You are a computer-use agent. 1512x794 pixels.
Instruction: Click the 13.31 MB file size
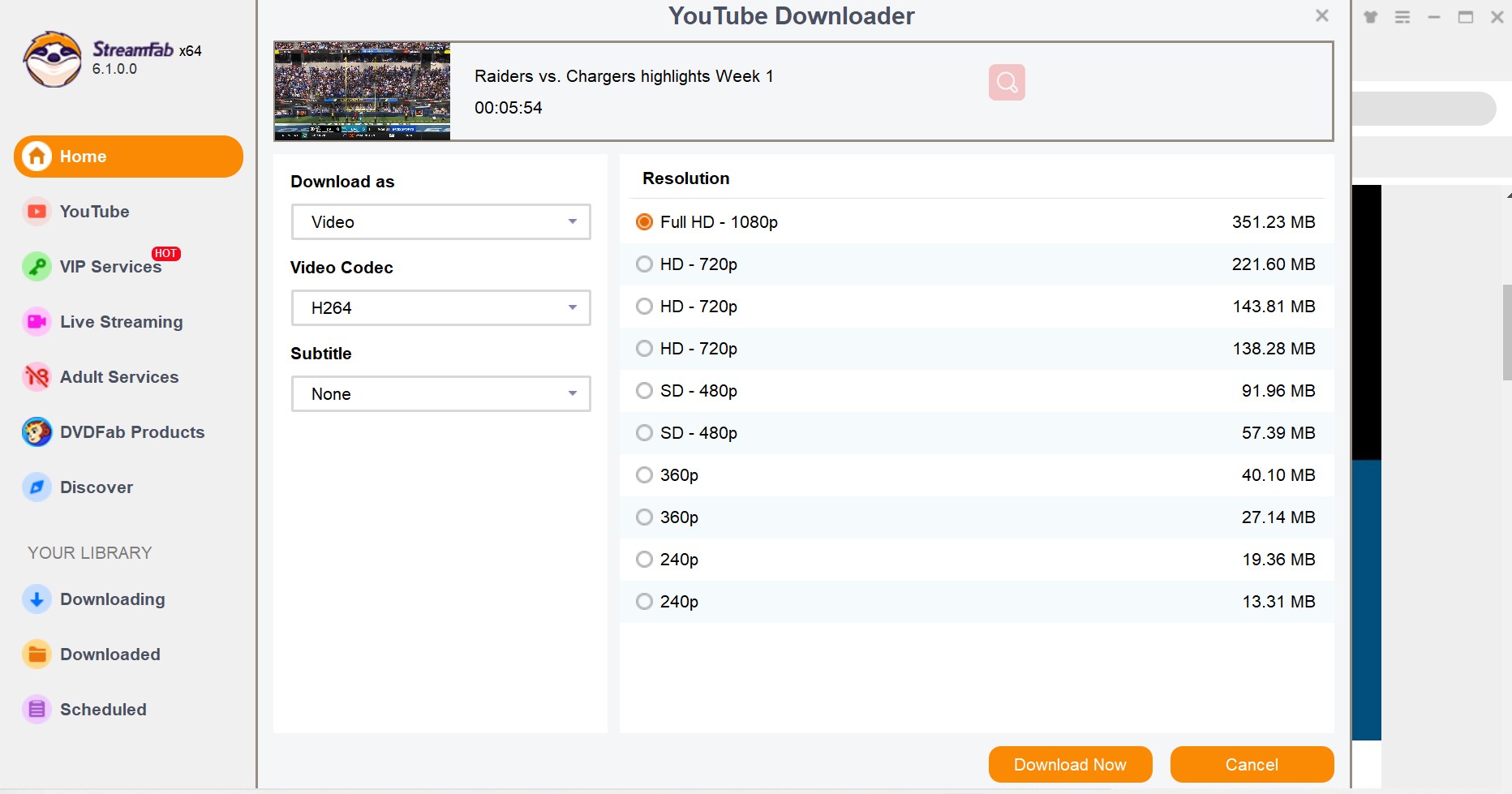pyautogui.click(x=1278, y=602)
